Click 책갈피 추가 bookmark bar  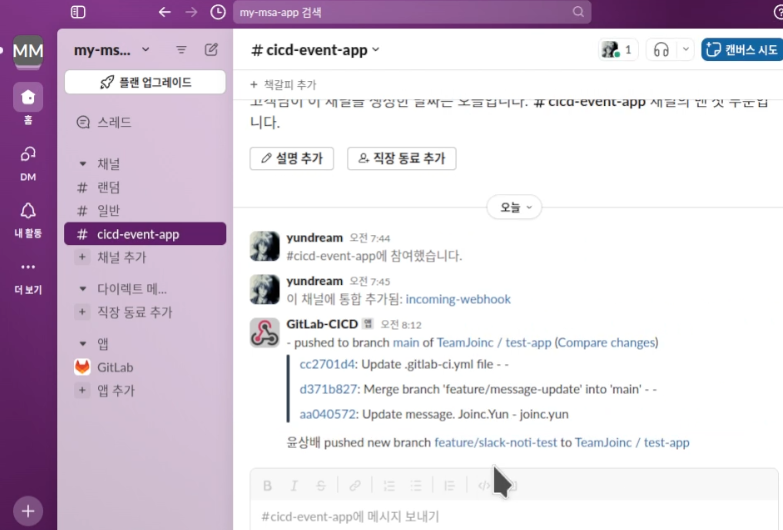click(283, 84)
